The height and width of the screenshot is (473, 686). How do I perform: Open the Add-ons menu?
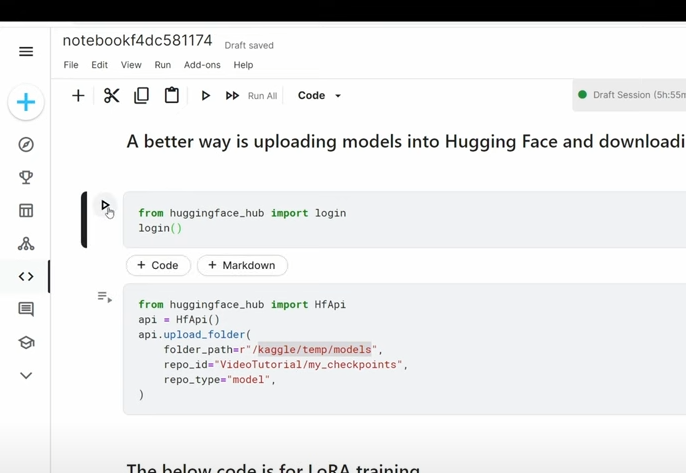(x=202, y=65)
